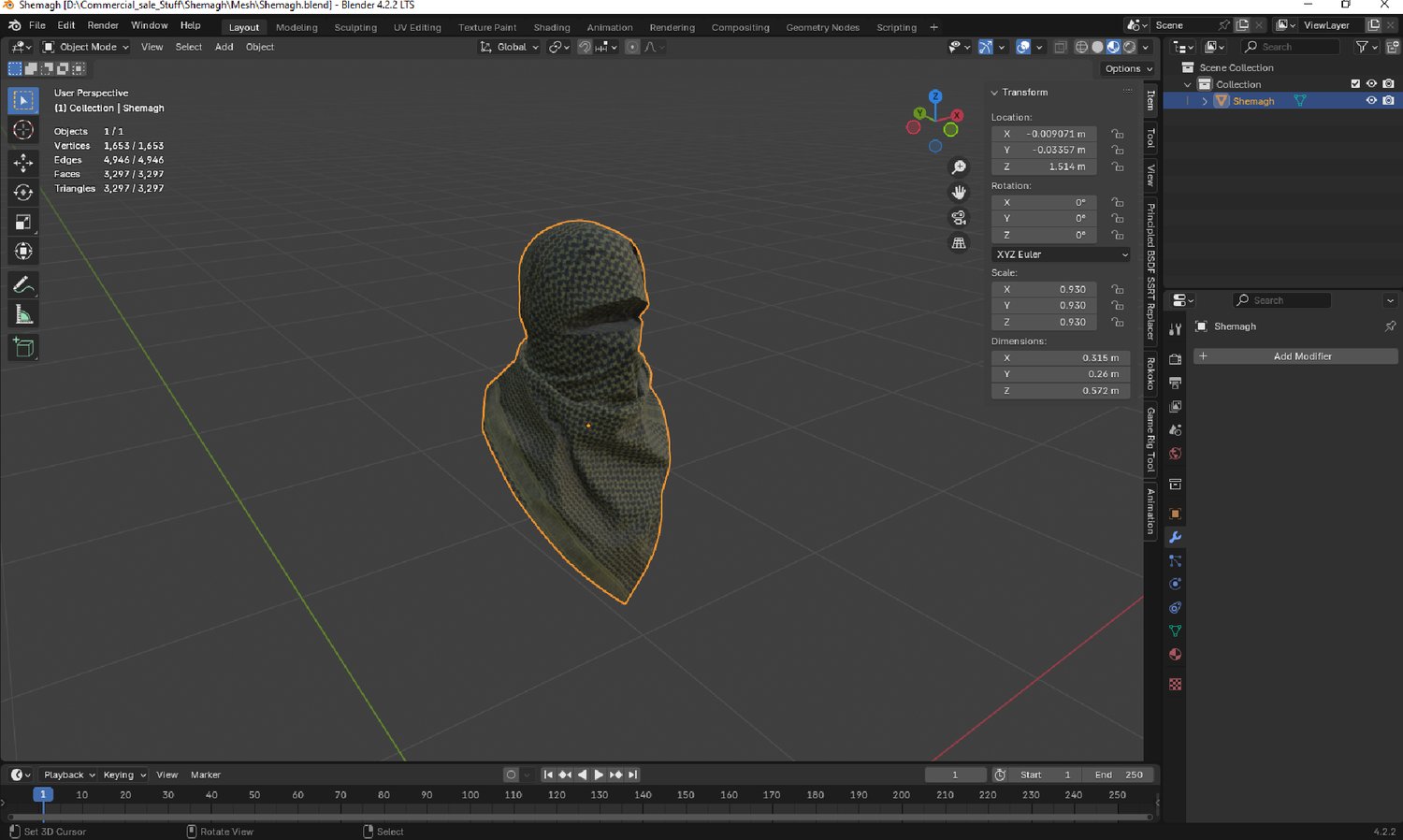This screenshot has width=1403, height=840.
Task: Select rendered viewport shading mode
Action: point(1129,47)
